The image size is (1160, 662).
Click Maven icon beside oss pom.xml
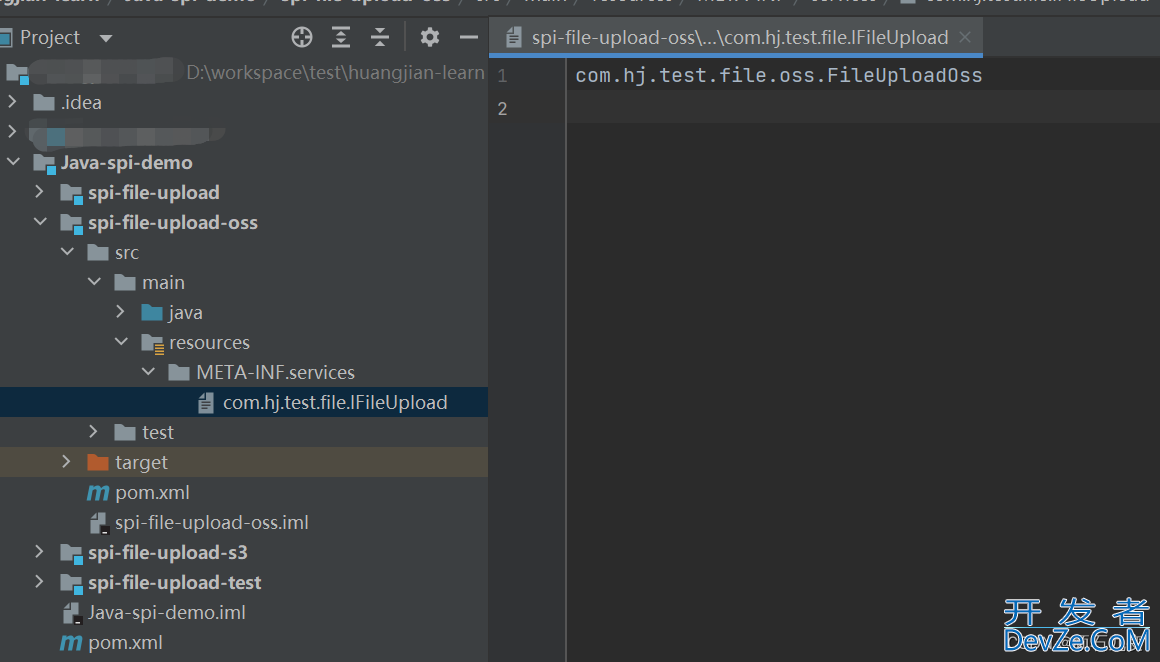click(98, 493)
